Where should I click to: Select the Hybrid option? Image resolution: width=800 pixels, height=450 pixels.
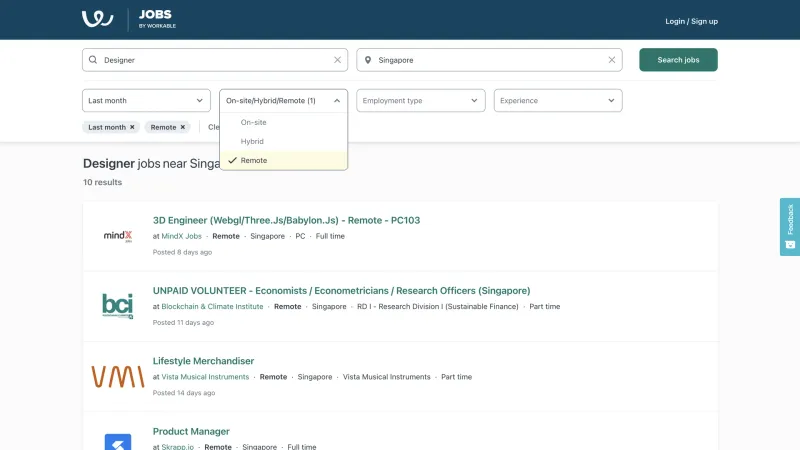point(284,141)
